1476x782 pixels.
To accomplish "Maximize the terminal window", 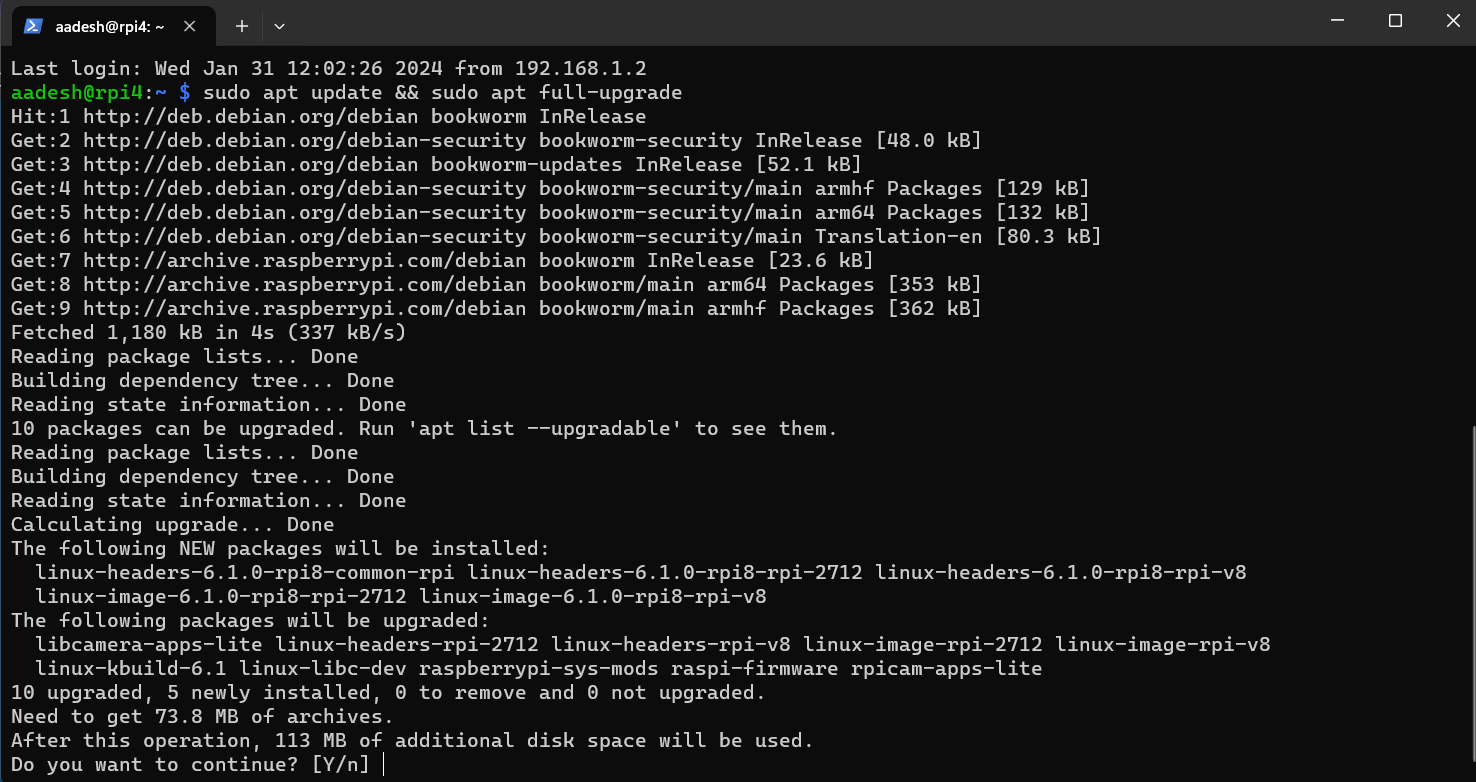I will coord(1394,20).
